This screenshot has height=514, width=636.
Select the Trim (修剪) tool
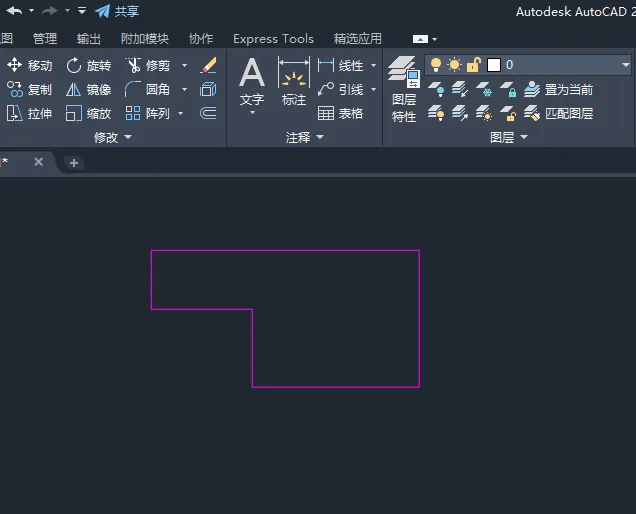[x=148, y=65]
